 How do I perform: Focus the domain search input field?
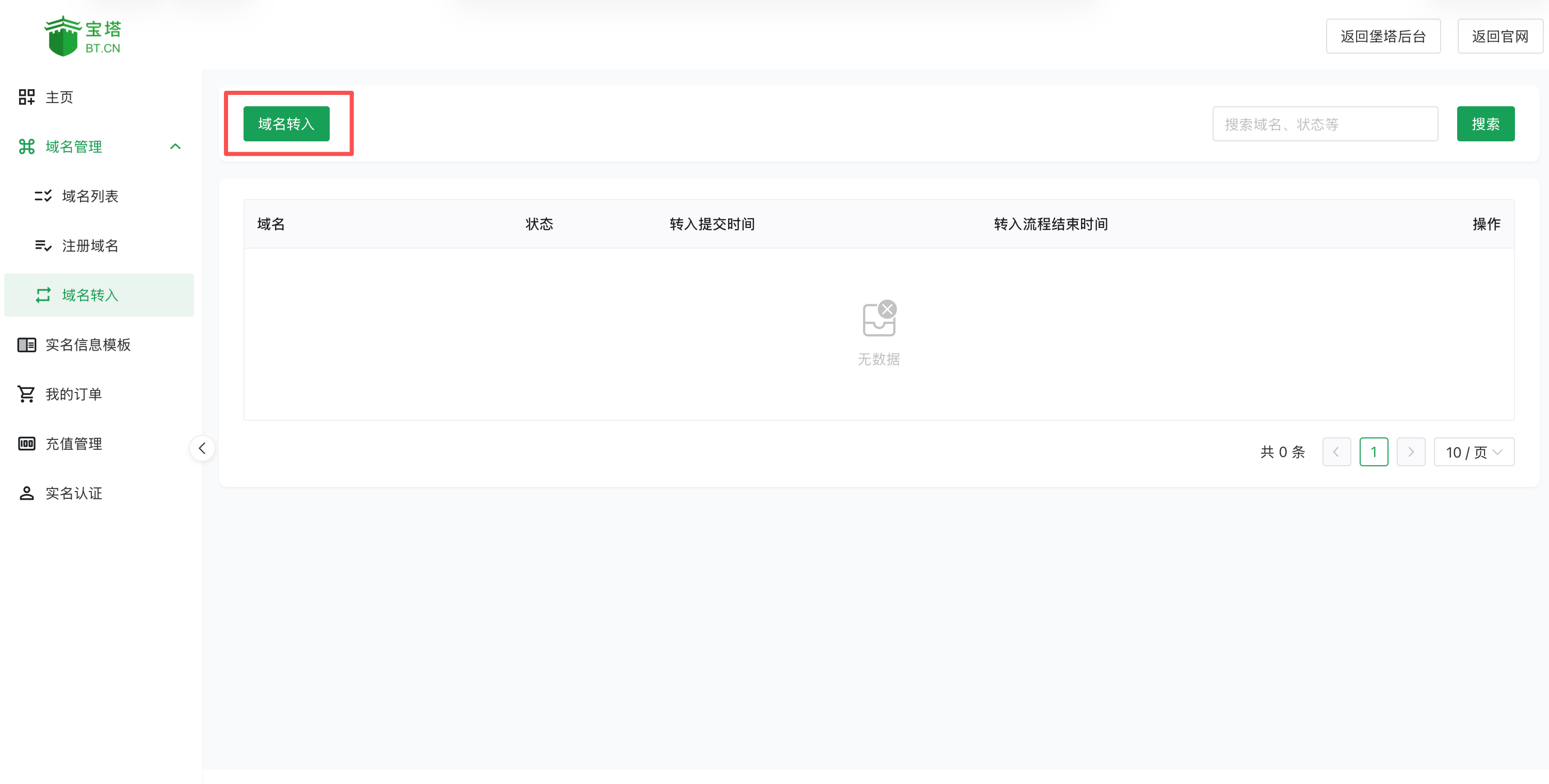pyautogui.click(x=1325, y=124)
